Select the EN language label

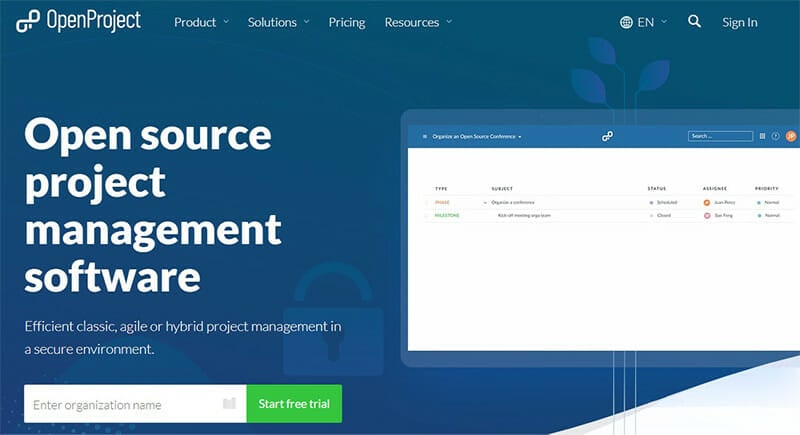pyautogui.click(x=645, y=22)
